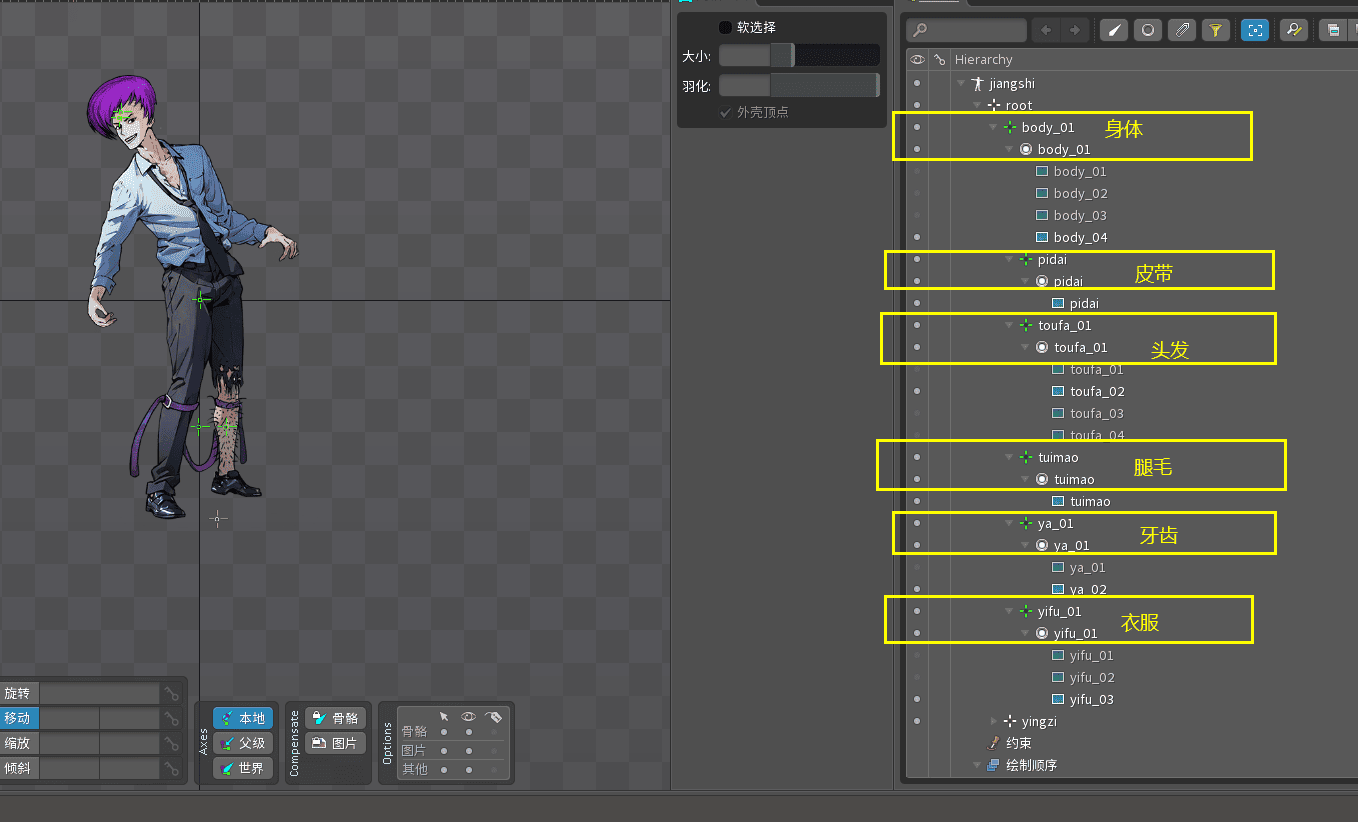This screenshot has width=1358, height=822.
Task: Click the bone filter icon in tree toolbar
Action: (x=1114, y=30)
